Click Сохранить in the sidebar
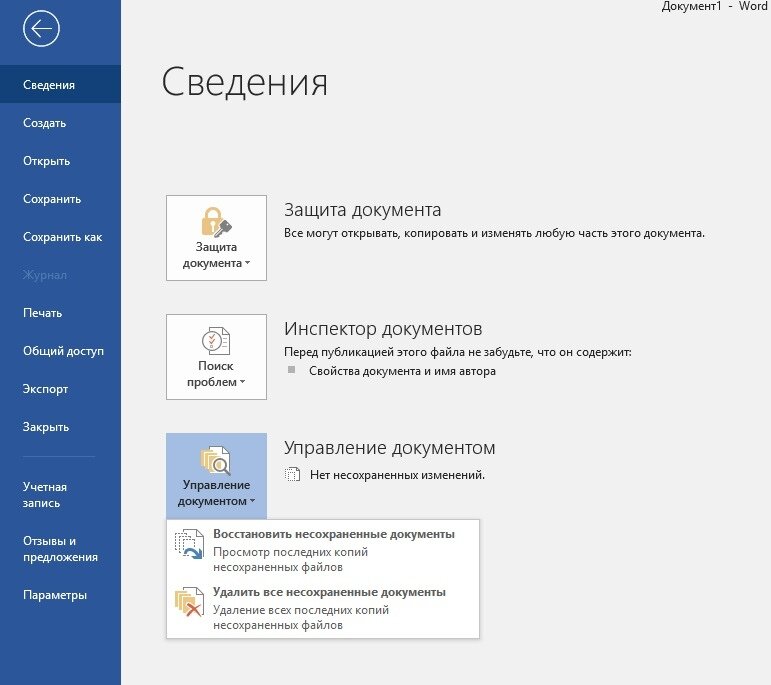Viewport: 771px width, 685px height. tap(60, 199)
